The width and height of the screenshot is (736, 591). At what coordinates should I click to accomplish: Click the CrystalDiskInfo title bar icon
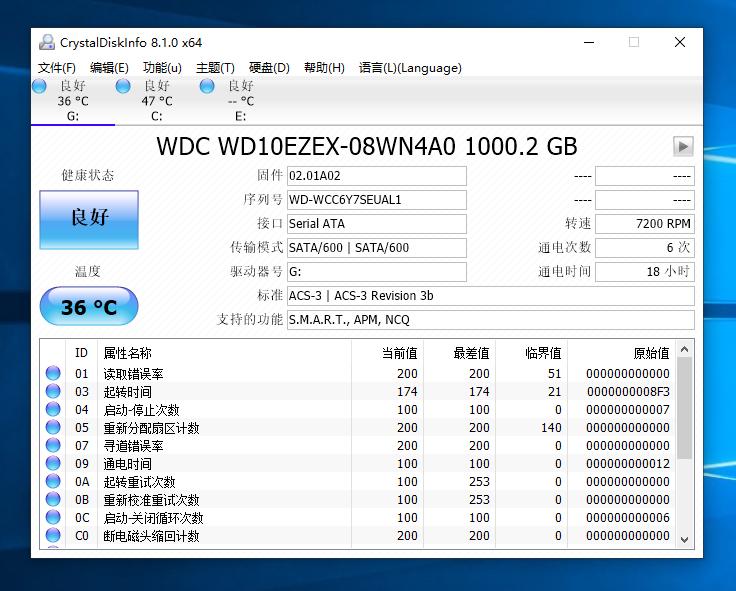46,42
